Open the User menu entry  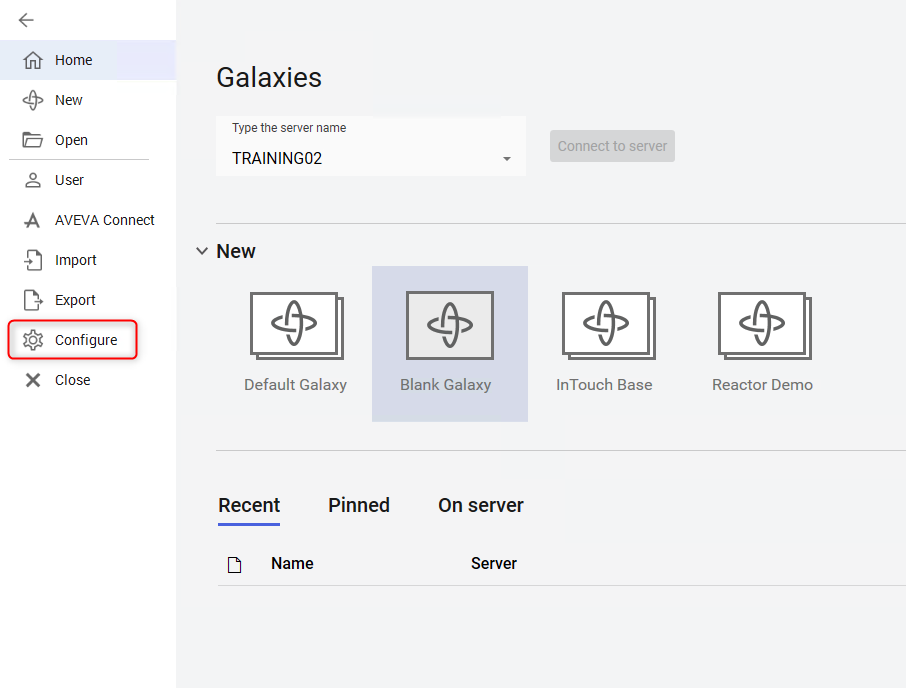point(88,180)
